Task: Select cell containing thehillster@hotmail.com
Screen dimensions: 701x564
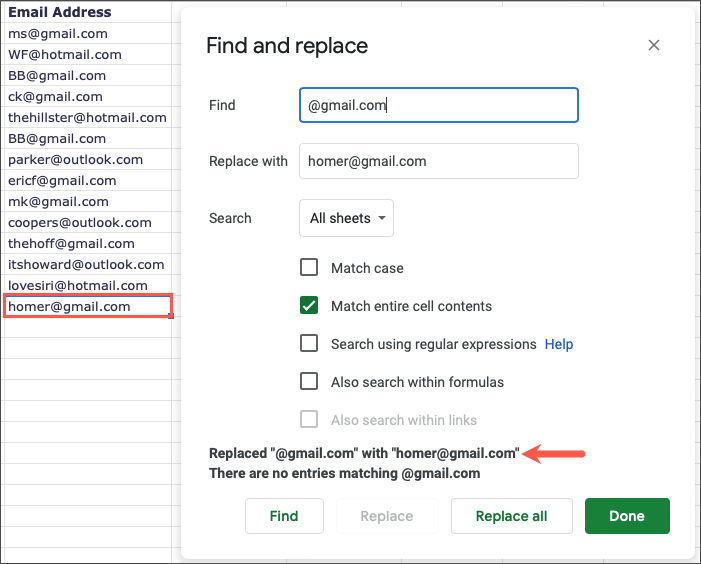Action: pyautogui.click(x=87, y=118)
